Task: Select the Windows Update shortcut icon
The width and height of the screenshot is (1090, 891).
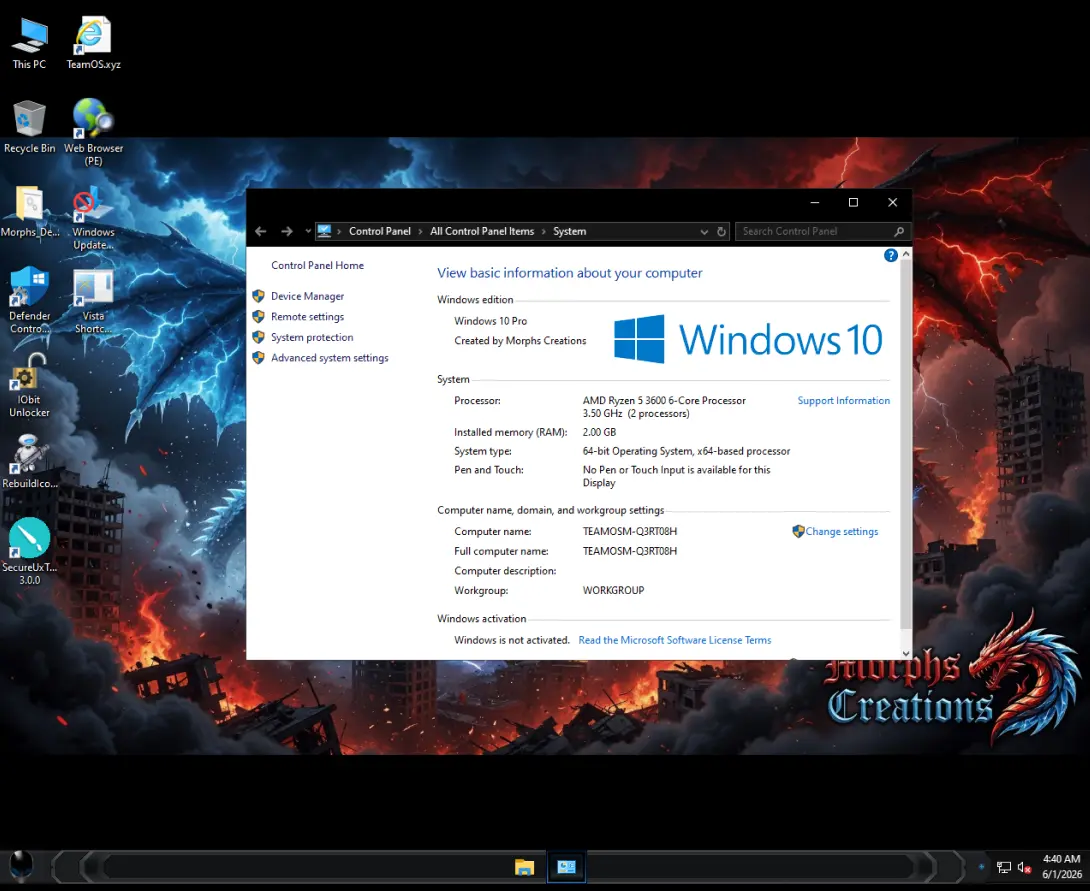Action: point(93,218)
